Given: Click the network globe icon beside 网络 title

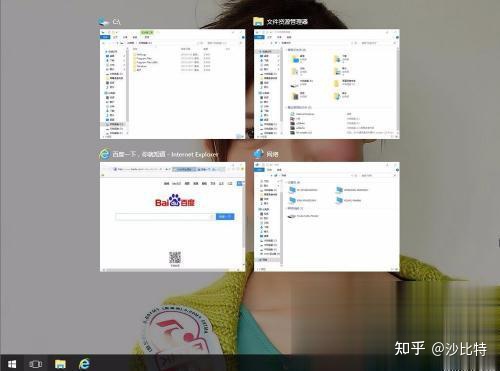Looking at the screenshot, I should click(x=258, y=154).
